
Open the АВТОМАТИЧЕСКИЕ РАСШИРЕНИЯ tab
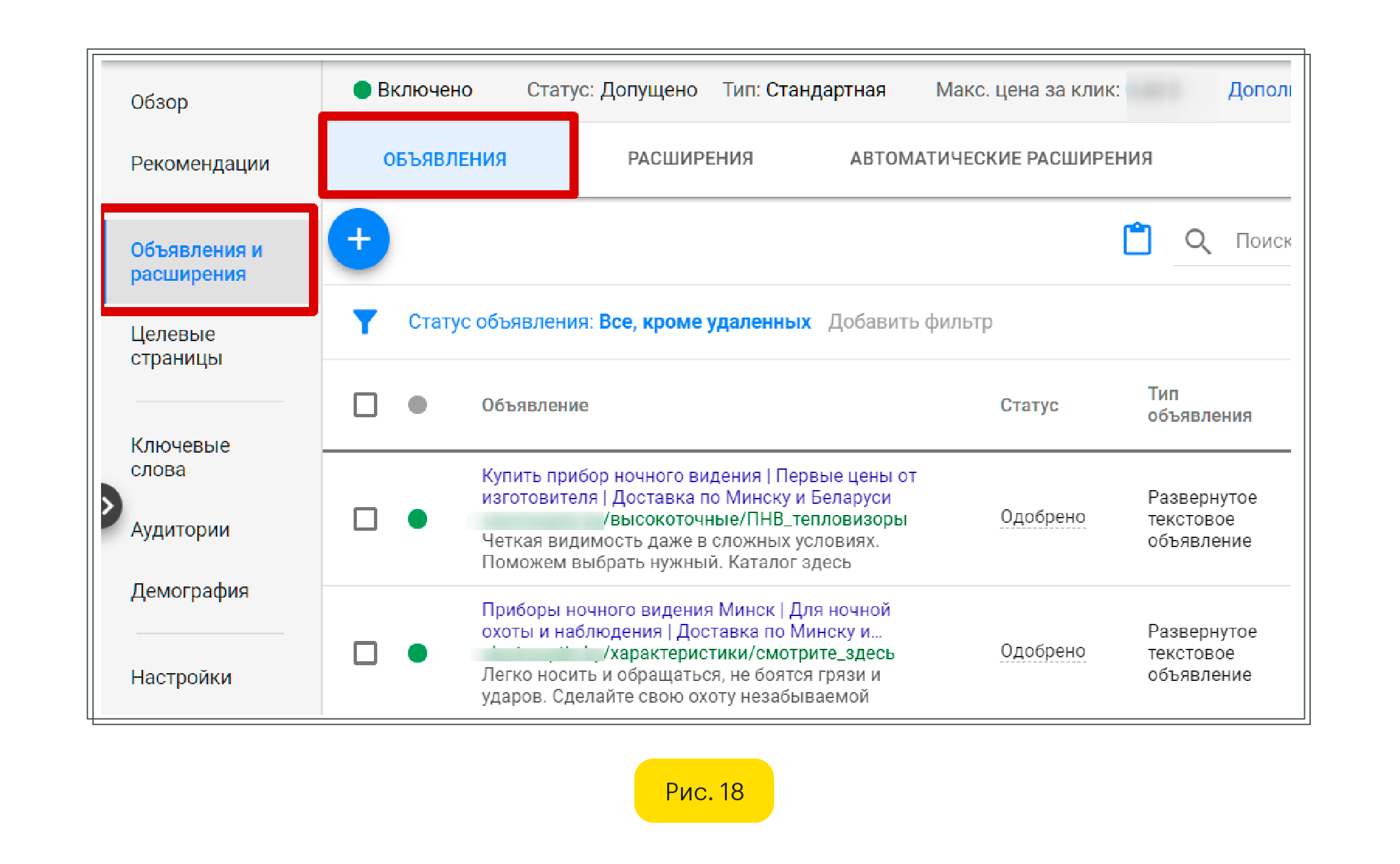click(x=1000, y=159)
